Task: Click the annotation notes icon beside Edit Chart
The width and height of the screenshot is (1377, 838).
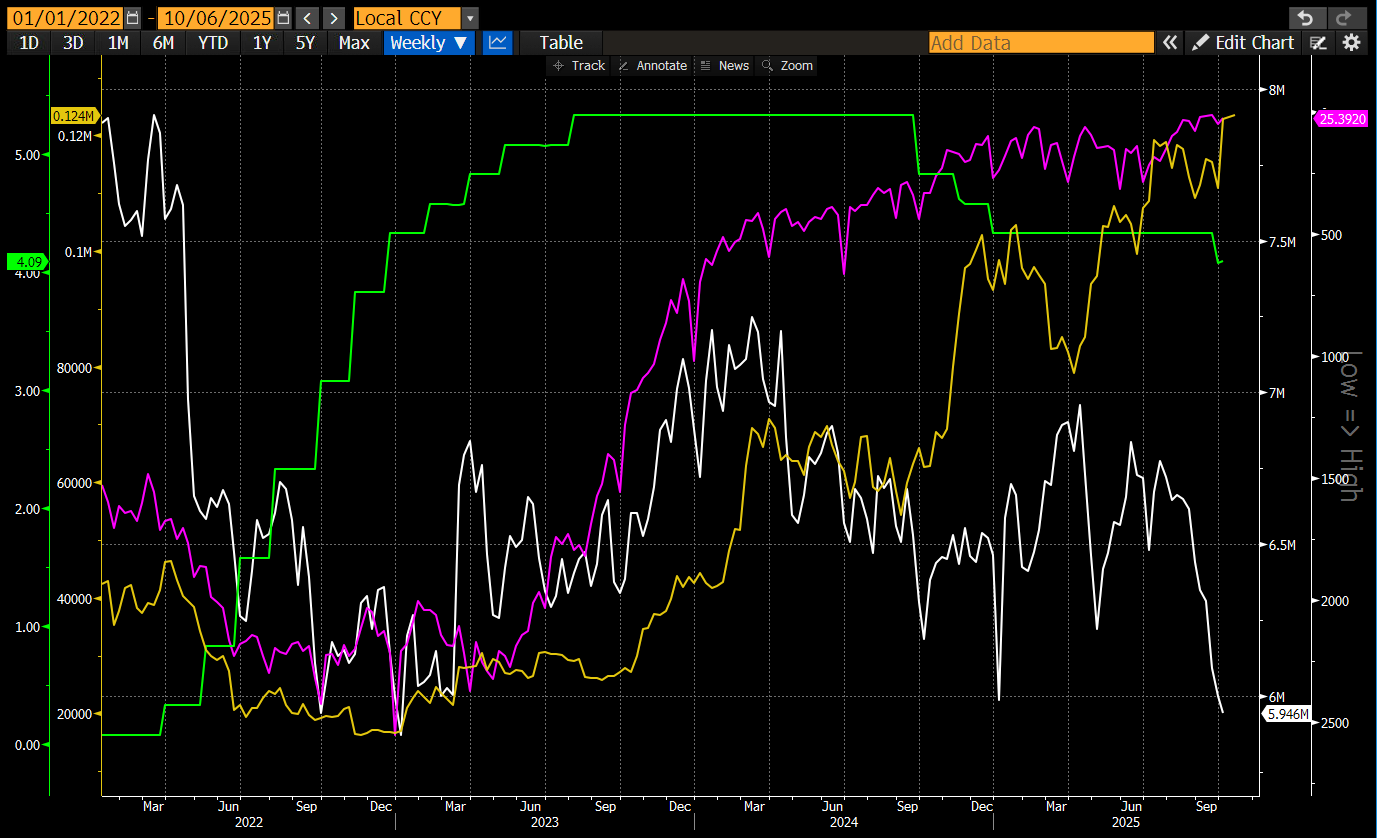Action: click(1318, 42)
